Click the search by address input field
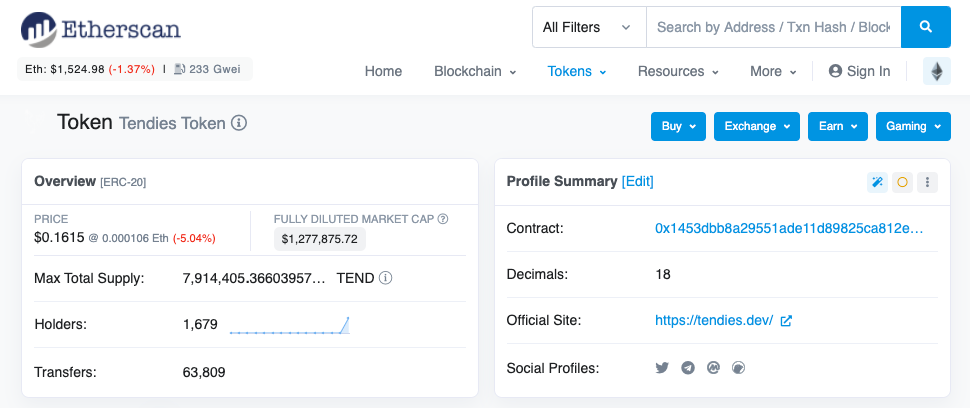The image size is (970, 408). pyautogui.click(x=773, y=27)
